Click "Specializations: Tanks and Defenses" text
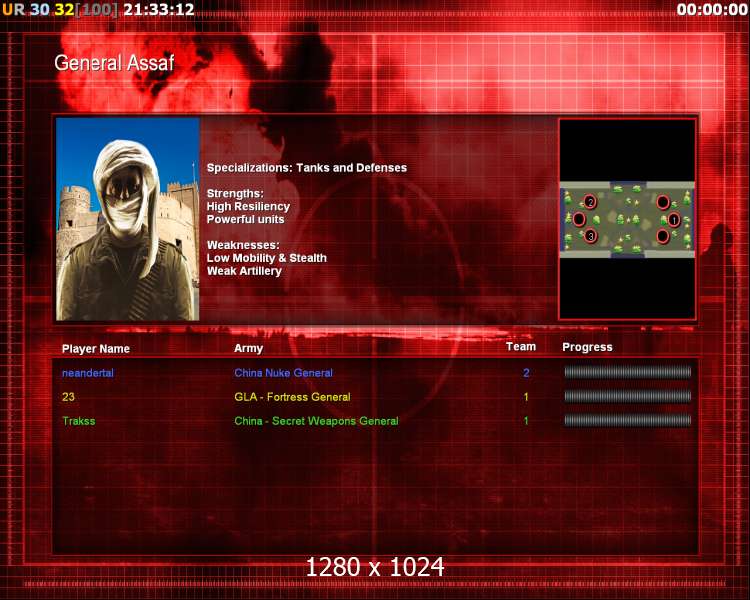 point(307,168)
